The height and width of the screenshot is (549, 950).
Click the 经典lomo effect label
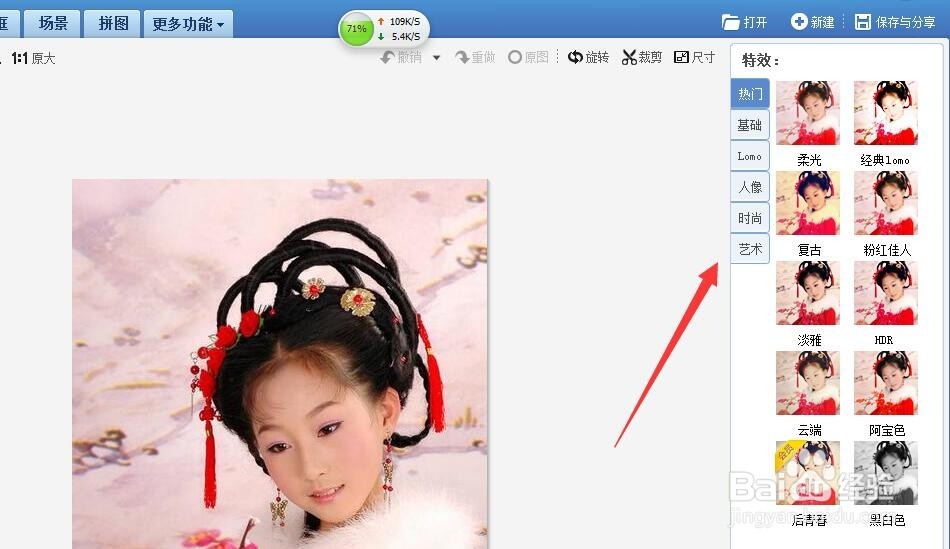tap(885, 160)
